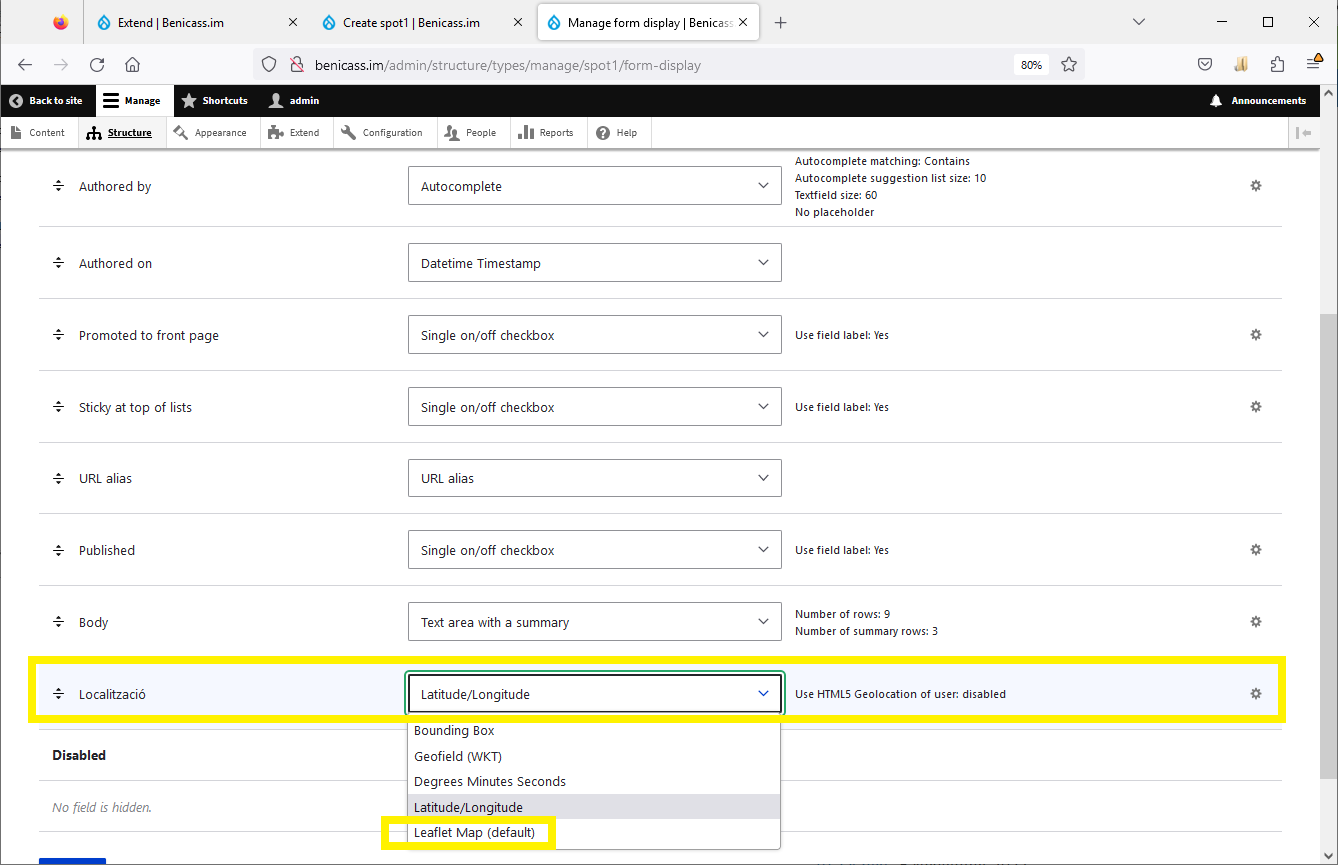This screenshot has height=865, width=1338.
Task: Open Promoted to front page widget dropdown
Action: pyautogui.click(x=594, y=335)
